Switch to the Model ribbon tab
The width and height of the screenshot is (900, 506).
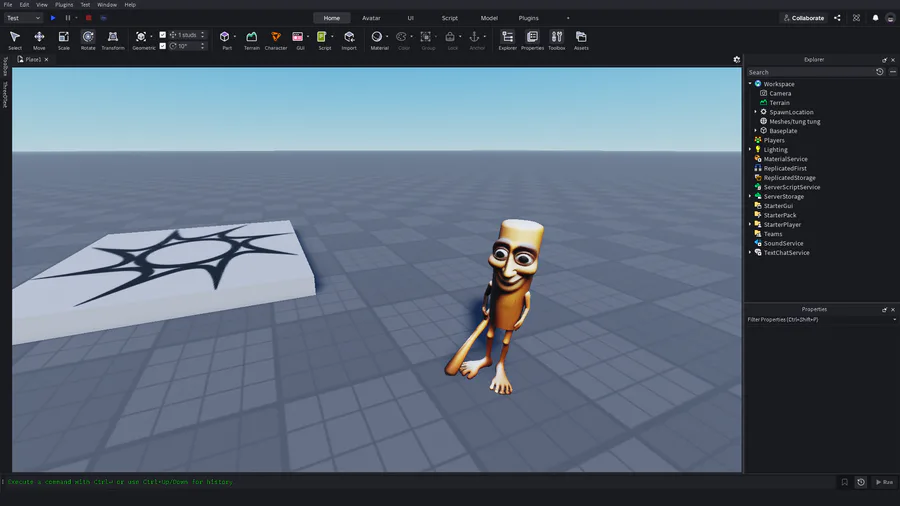tap(489, 18)
